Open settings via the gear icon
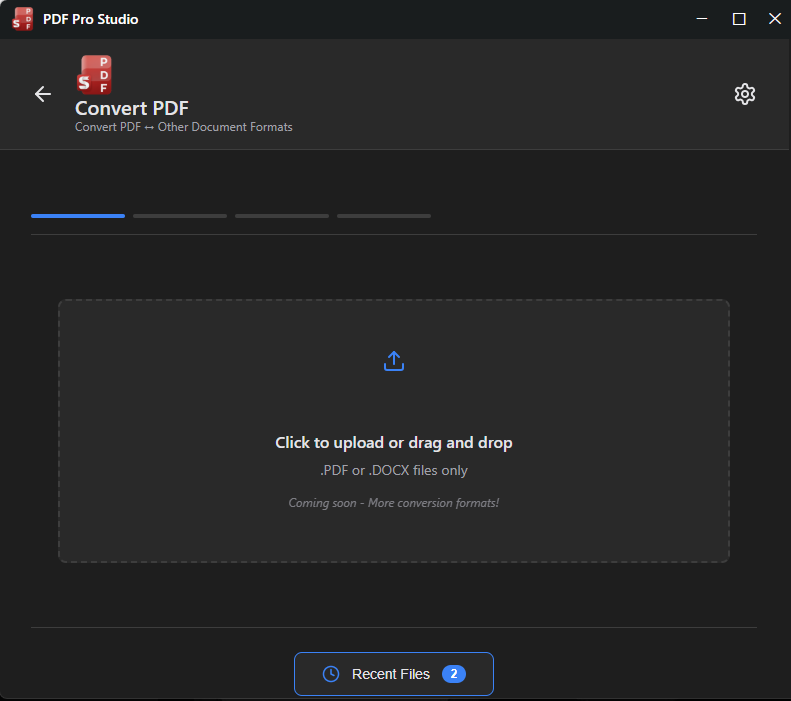Screen dimensions: 791x701 click(745, 94)
